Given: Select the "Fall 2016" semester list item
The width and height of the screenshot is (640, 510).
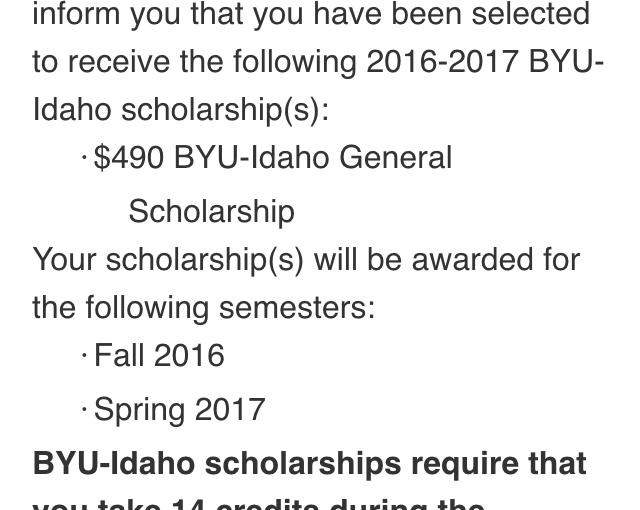Looking at the screenshot, I should coord(159,355).
